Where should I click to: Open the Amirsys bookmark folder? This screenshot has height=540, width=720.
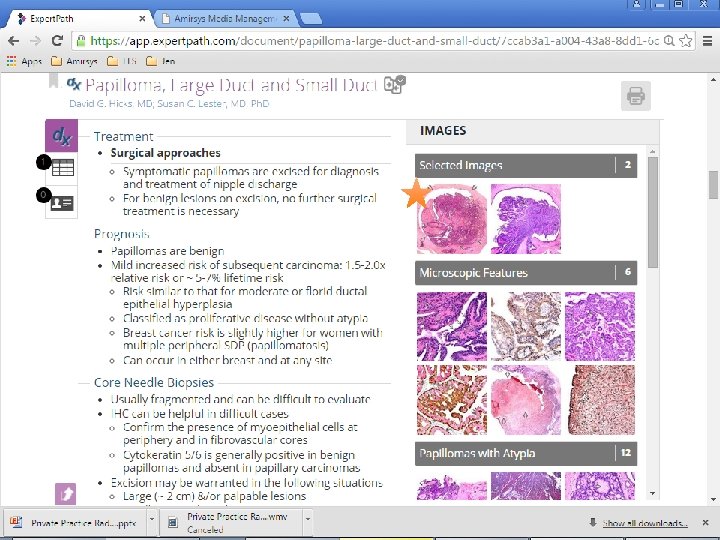pyautogui.click(x=74, y=61)
